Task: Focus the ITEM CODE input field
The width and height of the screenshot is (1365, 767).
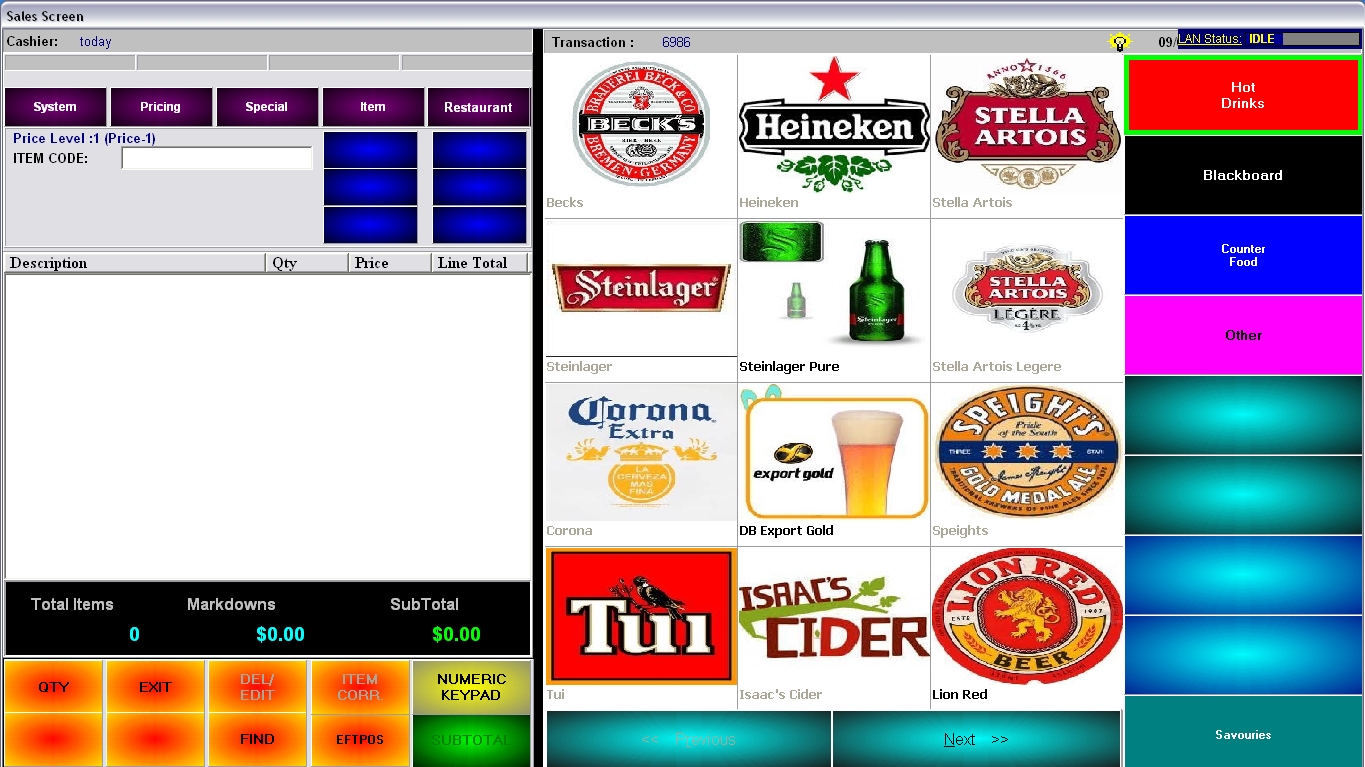Action: coord(217,158)
